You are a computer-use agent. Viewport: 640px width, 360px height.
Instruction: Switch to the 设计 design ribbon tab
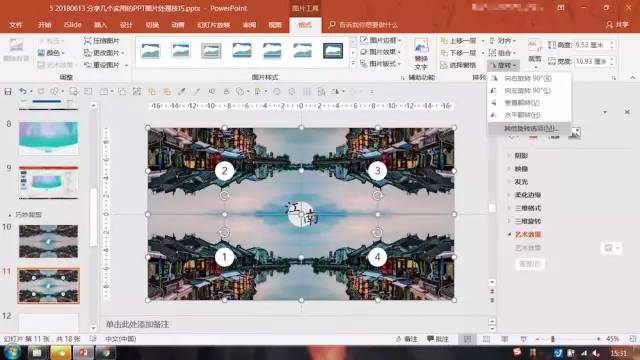pyautogui.click(x=126, y=25)
